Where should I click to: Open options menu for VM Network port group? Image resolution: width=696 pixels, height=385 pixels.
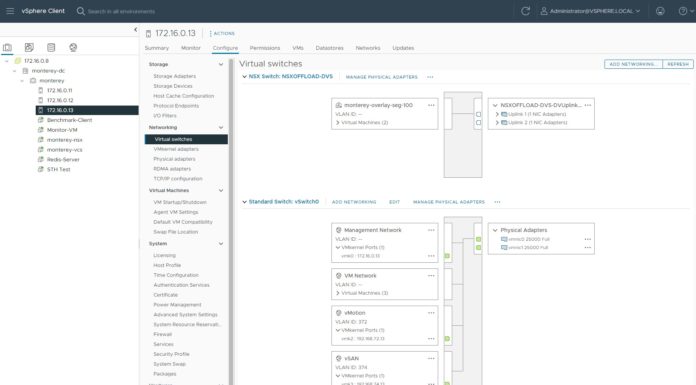[431, 275]
